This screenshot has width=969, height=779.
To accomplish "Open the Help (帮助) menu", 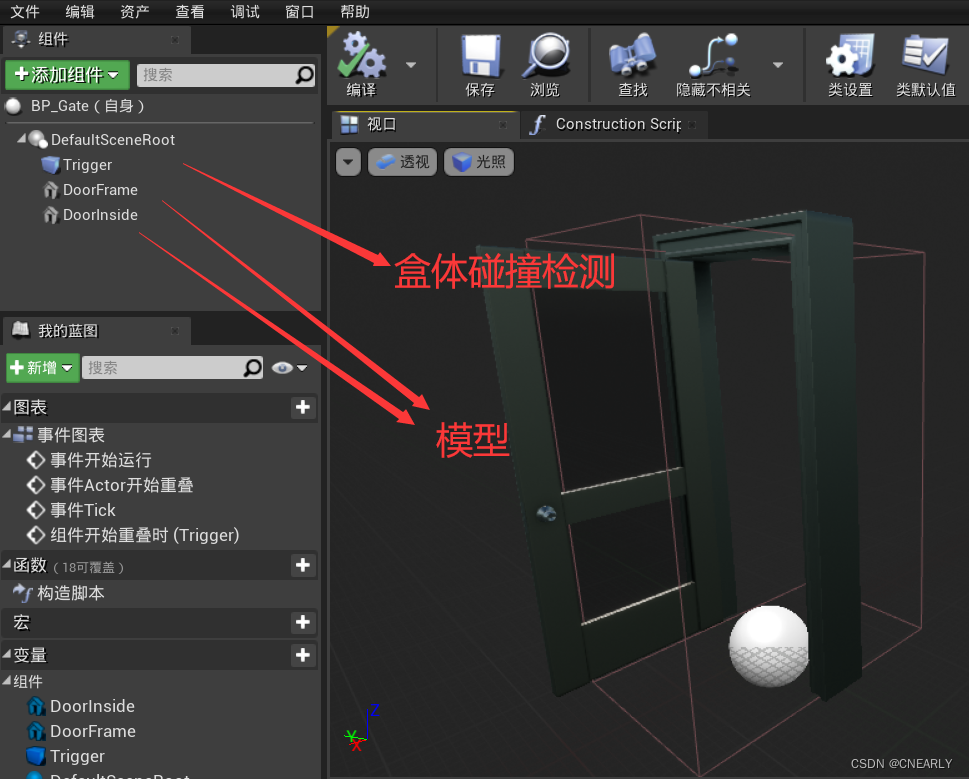I will pos(355,12).
